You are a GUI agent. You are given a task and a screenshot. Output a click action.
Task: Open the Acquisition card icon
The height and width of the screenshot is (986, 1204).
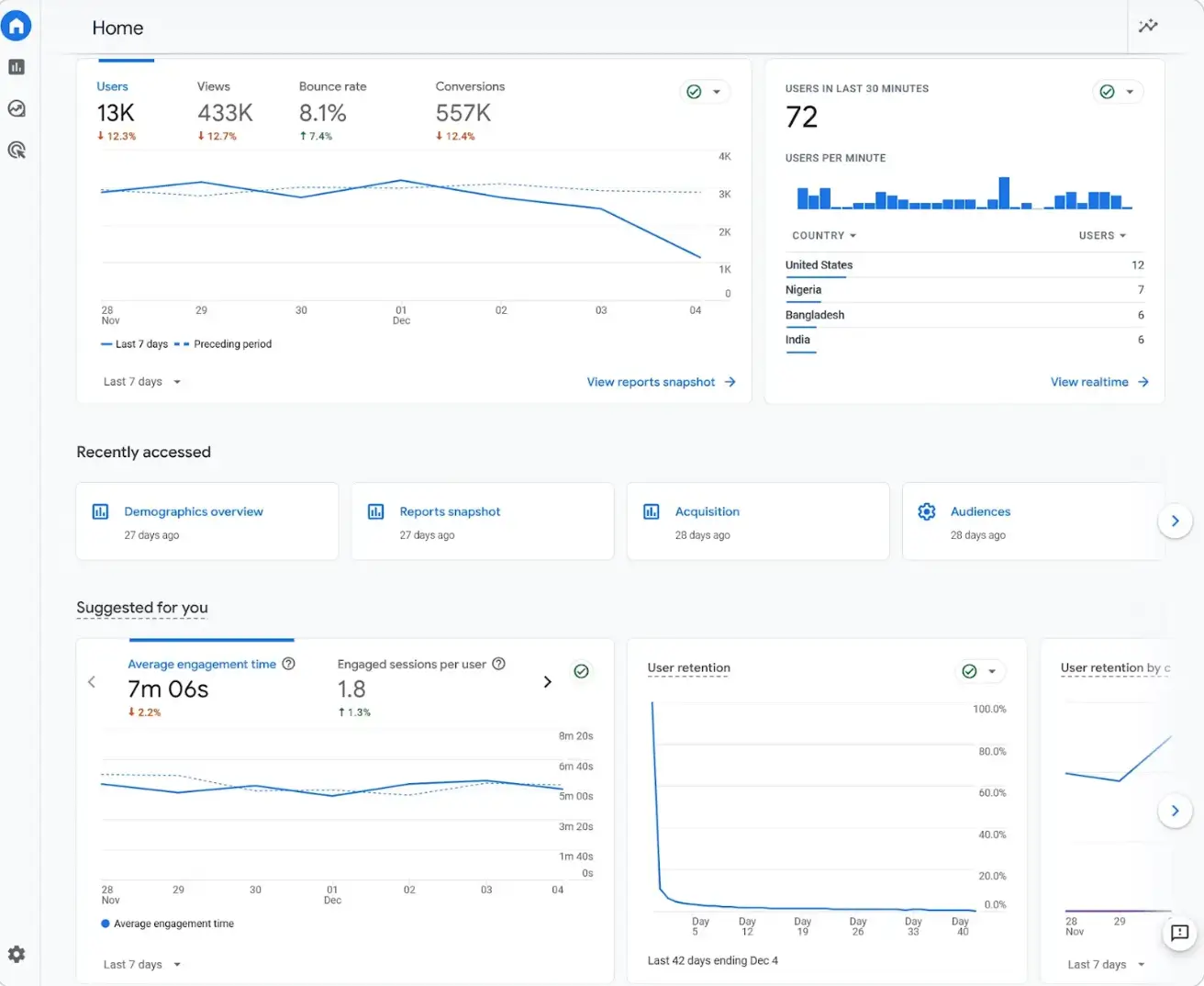651,511
